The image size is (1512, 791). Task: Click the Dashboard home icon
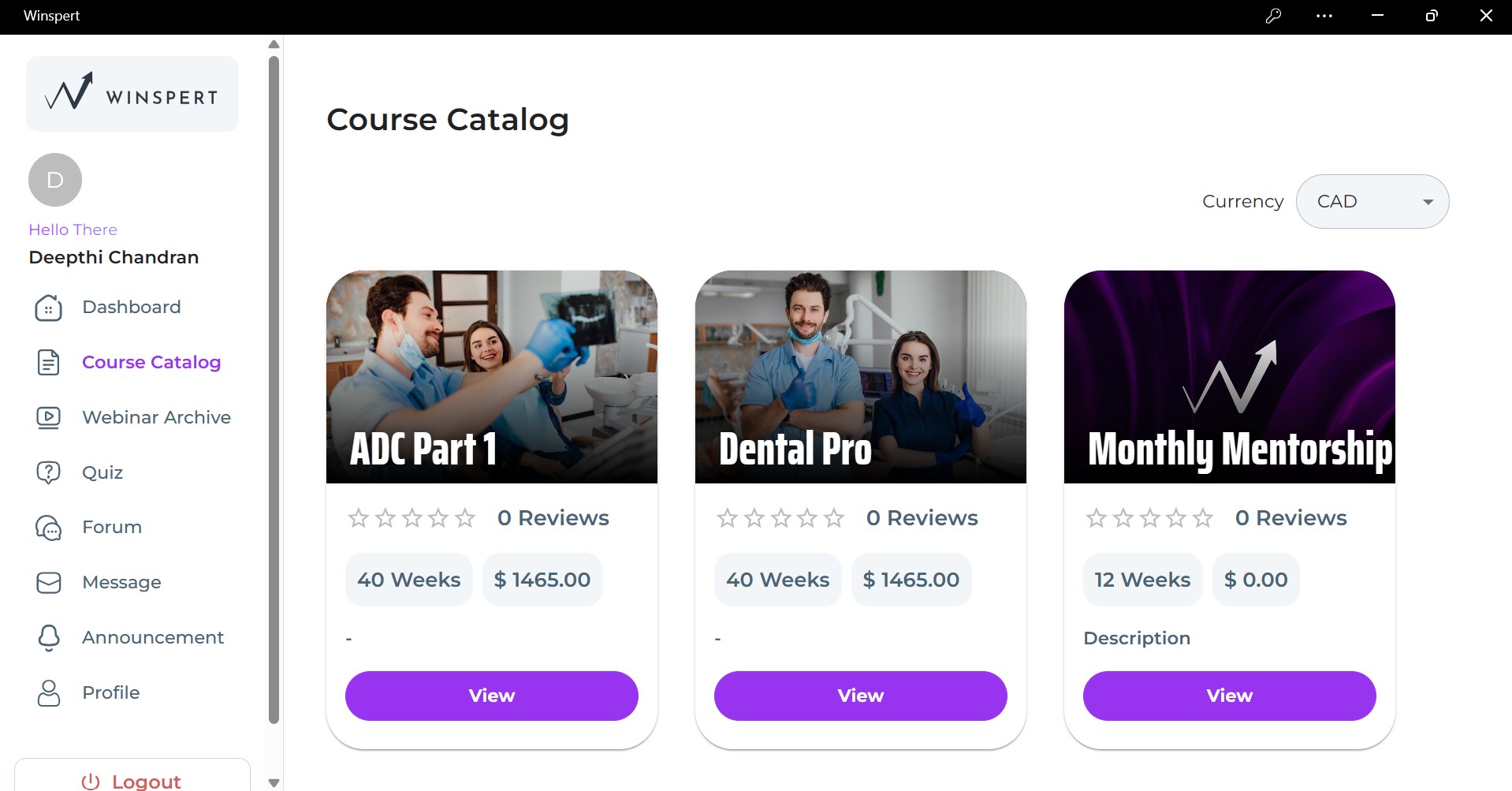48,308
